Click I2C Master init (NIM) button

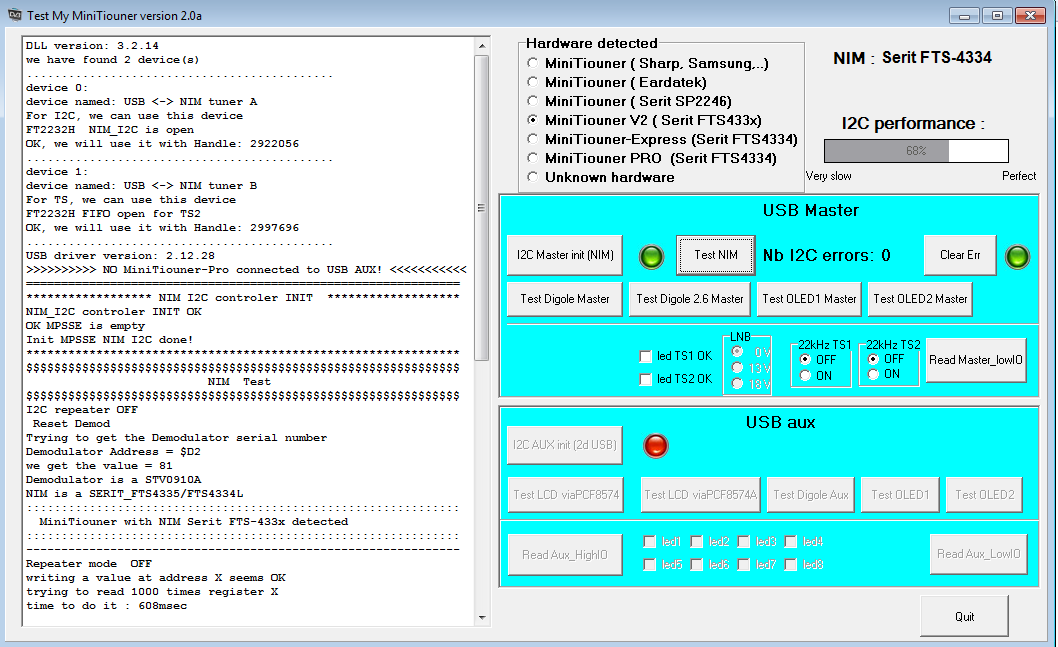tap(565, 255)
